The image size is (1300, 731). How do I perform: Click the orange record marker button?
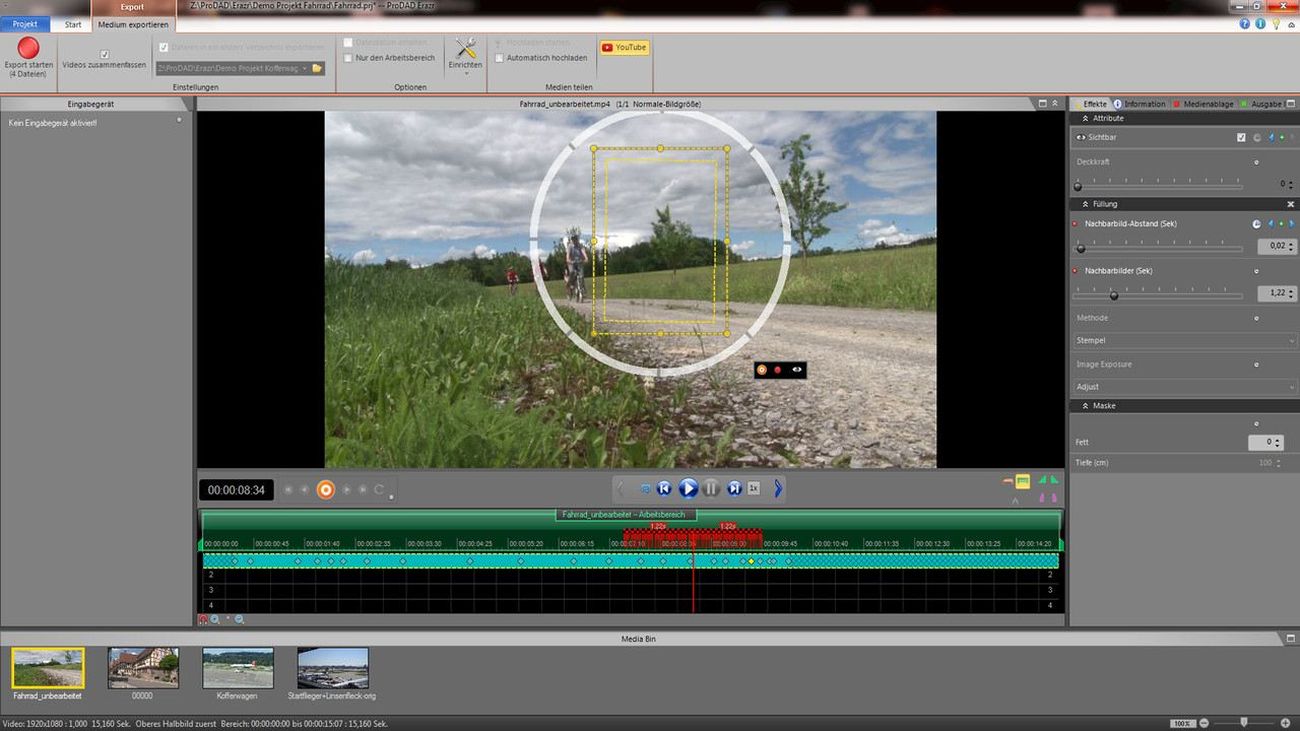point(325,490)
